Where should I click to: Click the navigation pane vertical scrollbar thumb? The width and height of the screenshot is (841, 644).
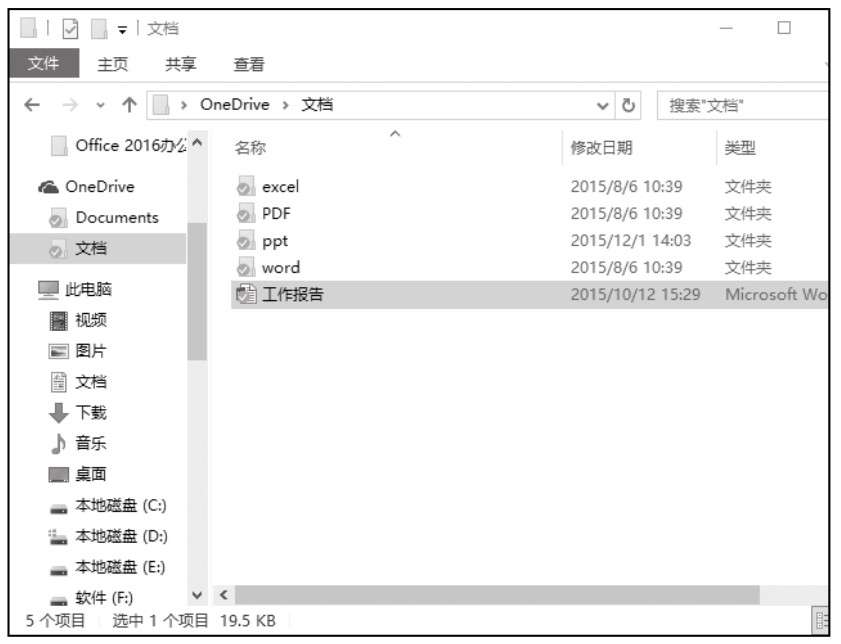pyautogui.click(x=197, y=292)
